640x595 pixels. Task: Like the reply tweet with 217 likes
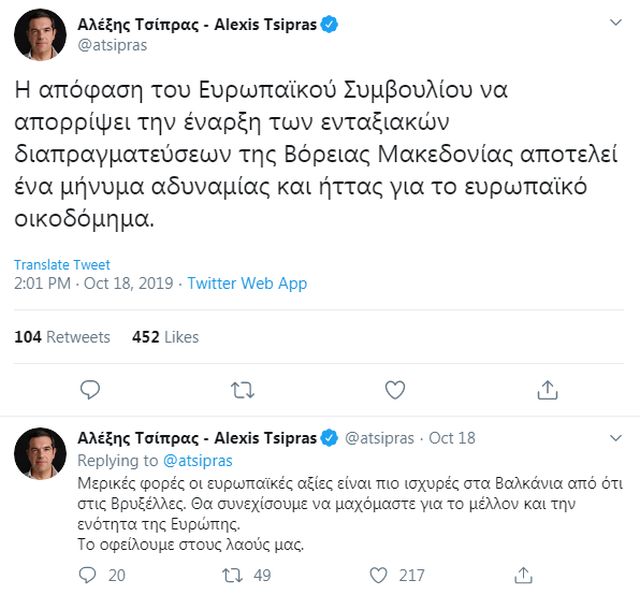tap(378, 575)
